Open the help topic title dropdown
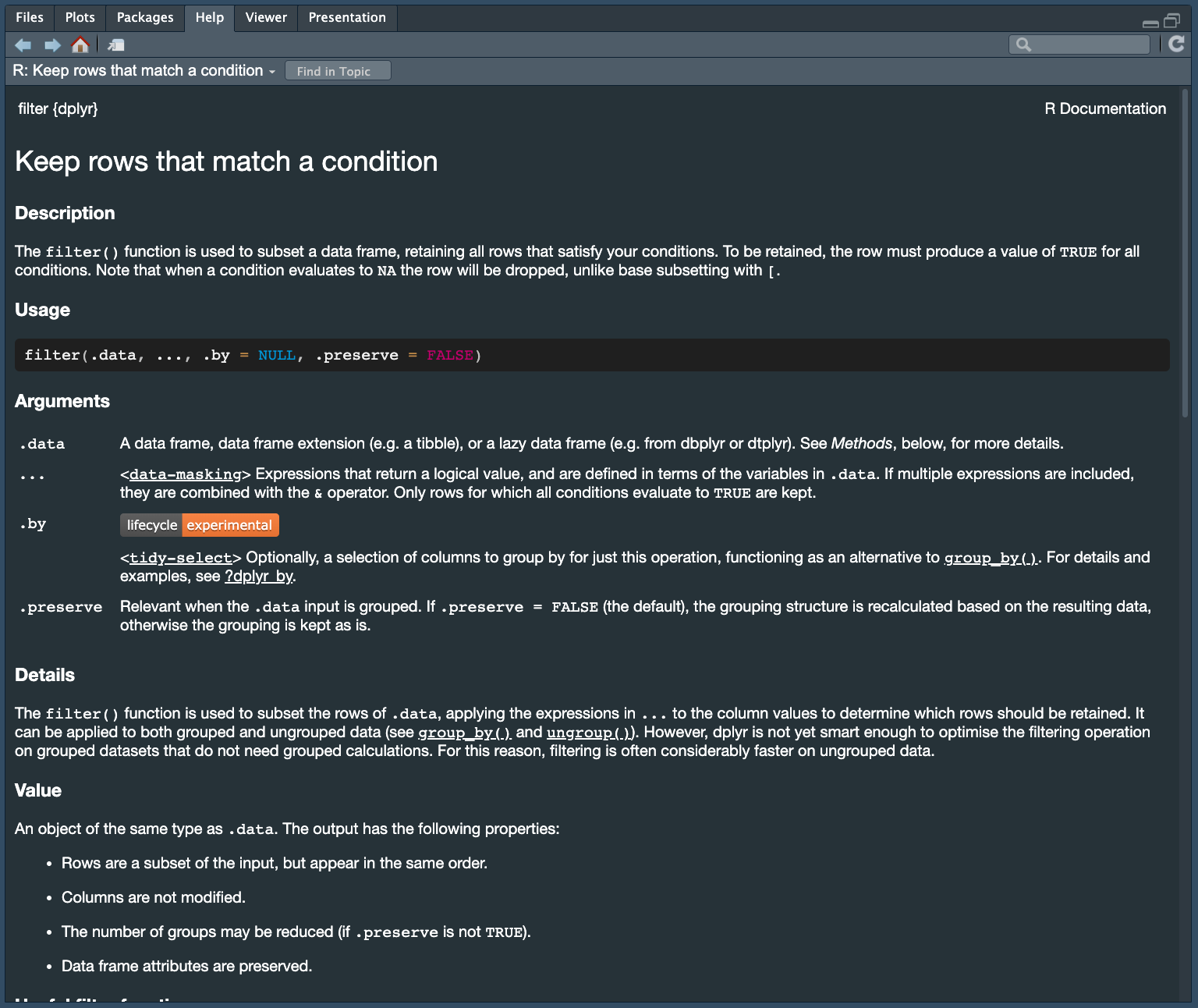The image size is (1198, 1008). point(272,72)
